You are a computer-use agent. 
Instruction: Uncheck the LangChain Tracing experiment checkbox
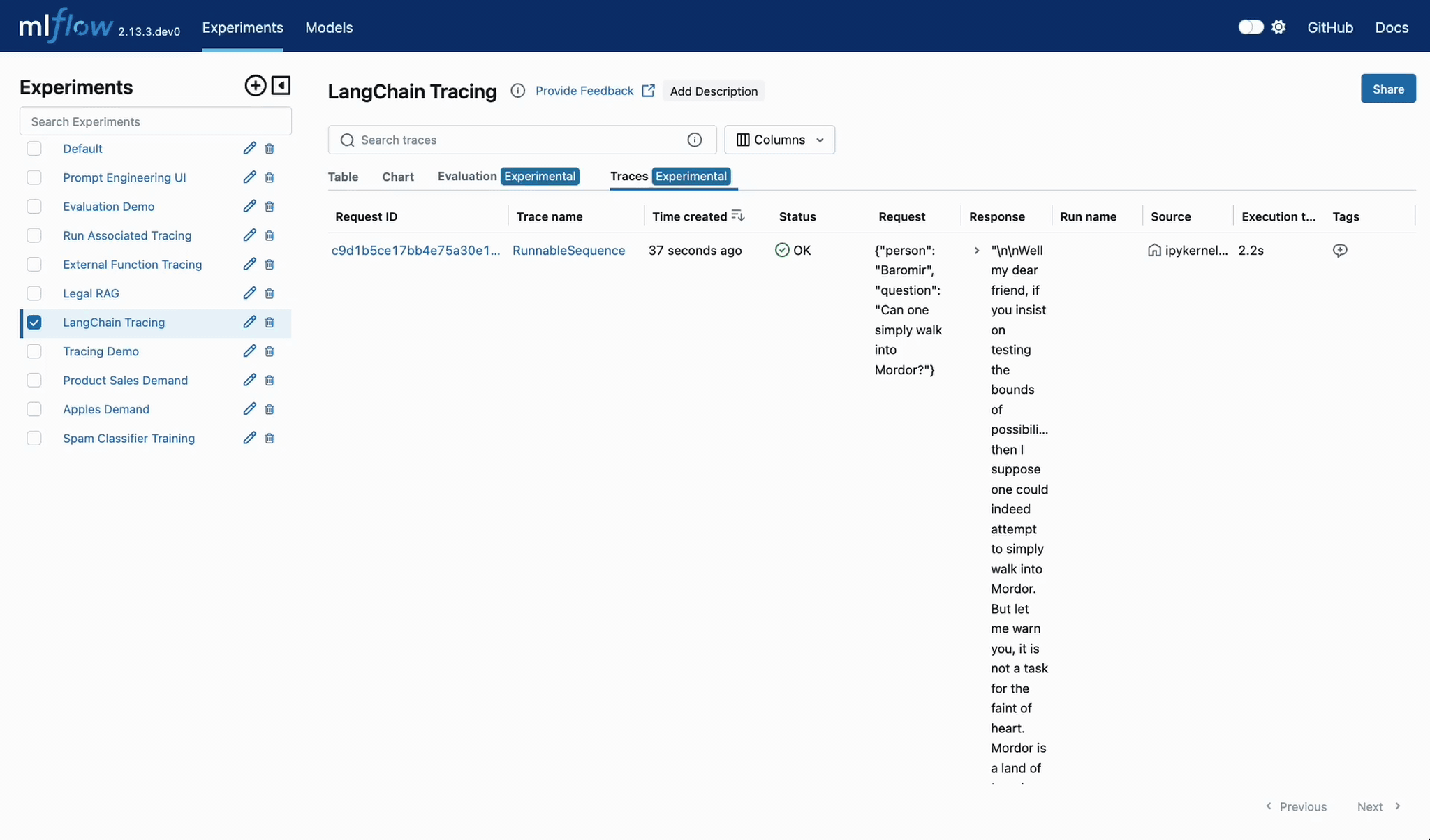click(x=34, y=322)
